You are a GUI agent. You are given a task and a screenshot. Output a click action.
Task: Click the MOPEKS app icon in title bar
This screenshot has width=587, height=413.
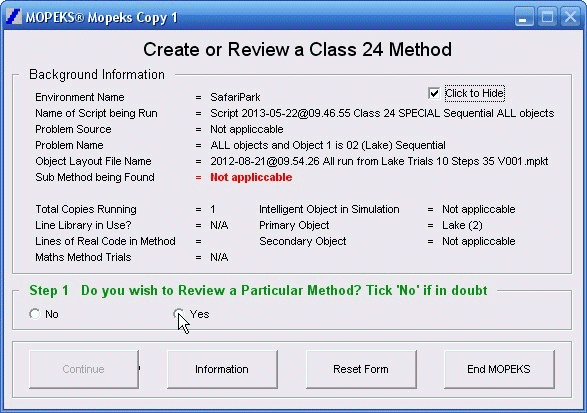coord(14,17)
